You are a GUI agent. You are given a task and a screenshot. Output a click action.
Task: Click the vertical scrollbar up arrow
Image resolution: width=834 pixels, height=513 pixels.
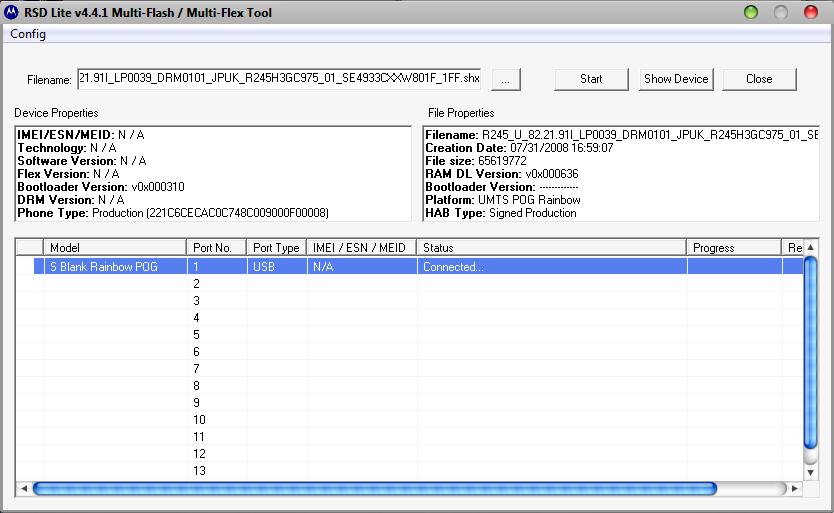[810, 247]
